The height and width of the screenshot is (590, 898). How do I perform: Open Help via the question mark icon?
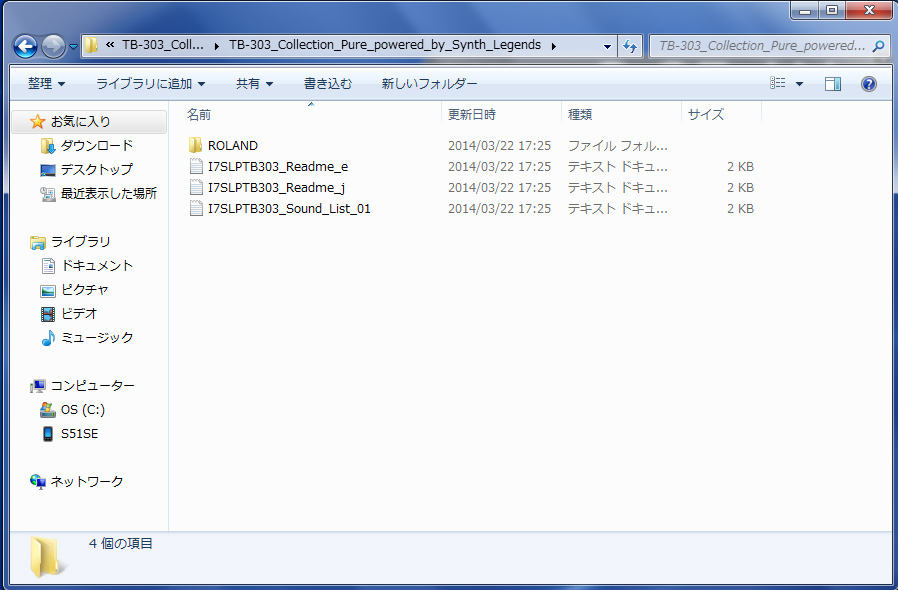click(x=868, y=84)
